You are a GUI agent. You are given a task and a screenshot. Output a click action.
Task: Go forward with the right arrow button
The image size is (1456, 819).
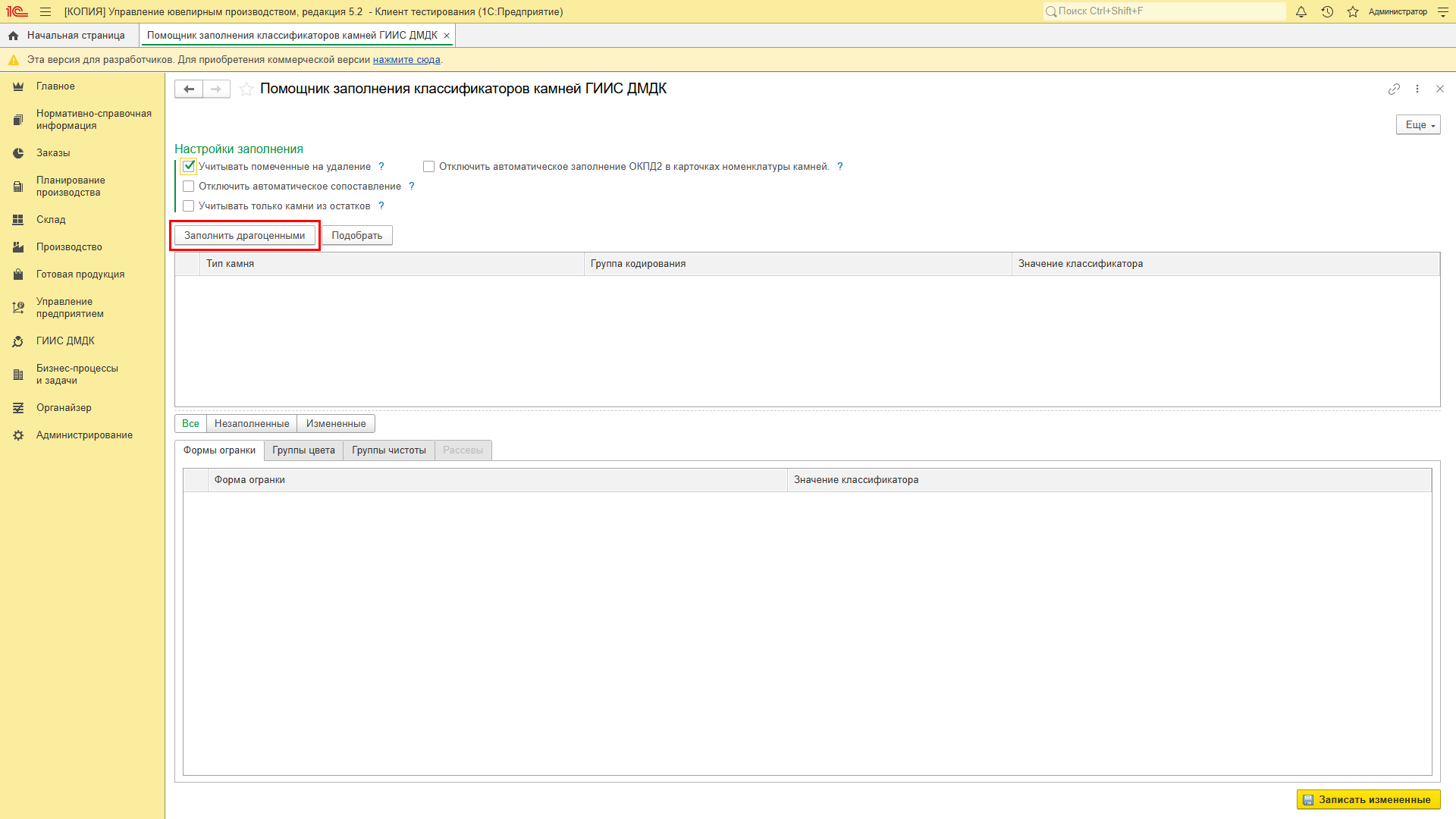217,89
